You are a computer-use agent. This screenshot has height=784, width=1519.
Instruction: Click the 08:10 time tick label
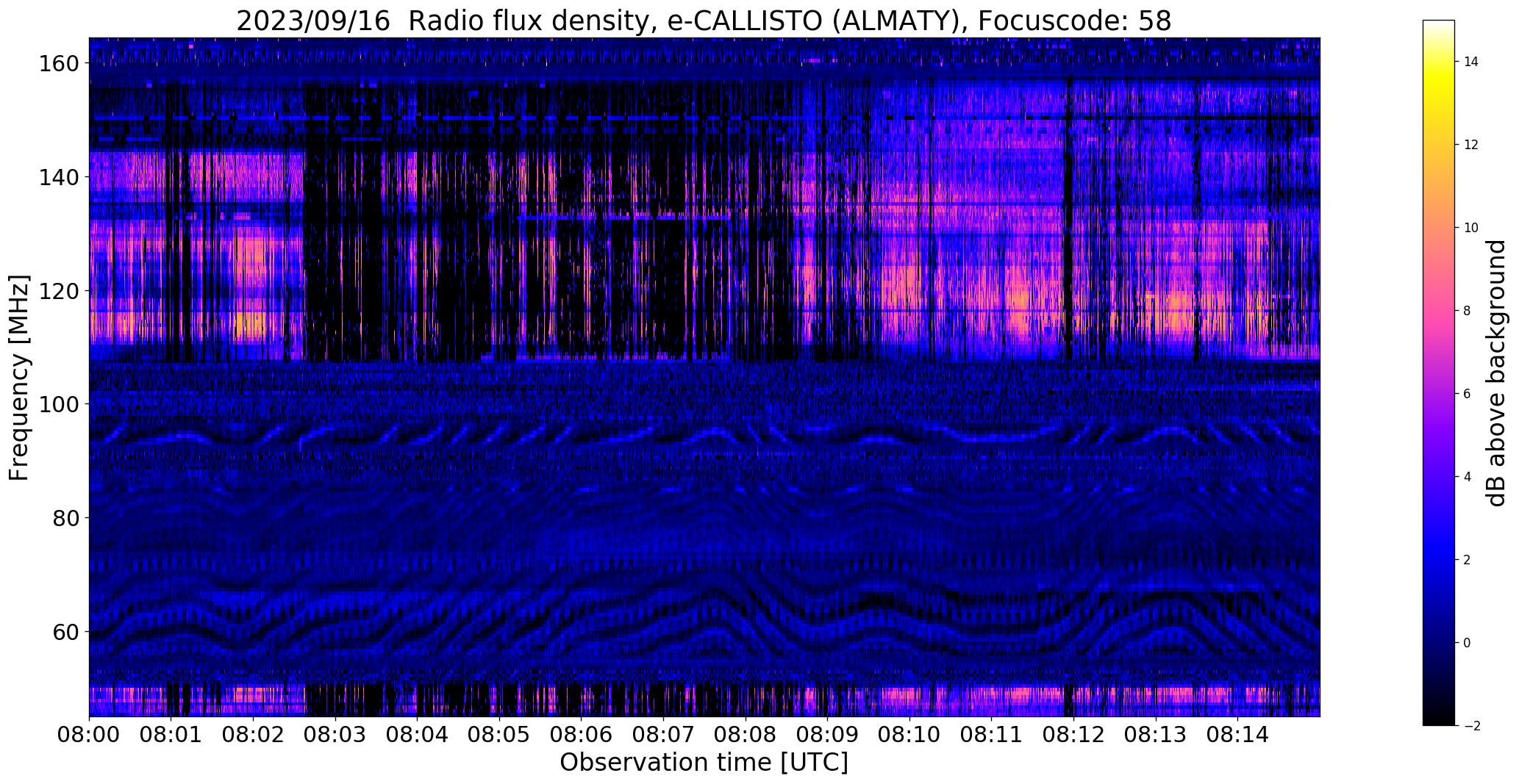point(909,735)
